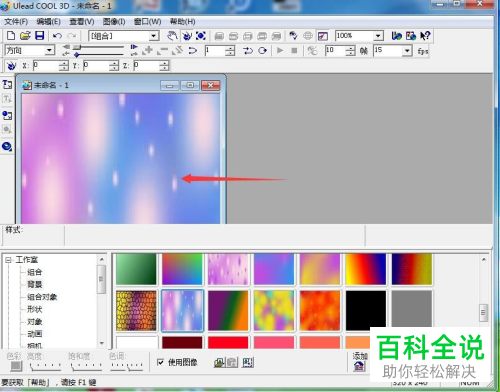Select 组合 in the studio tree
Screen dimensions: 500x392
[x=34, y=272]
